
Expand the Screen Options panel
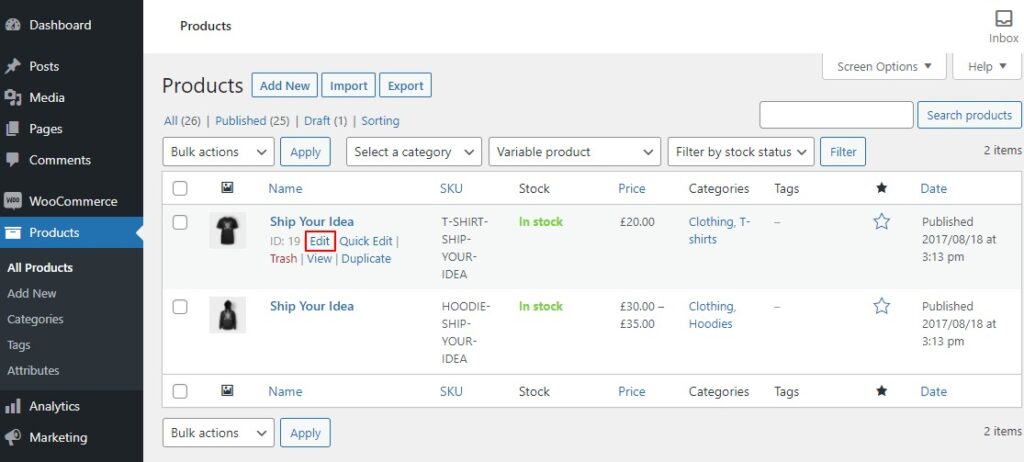click(884, 67)
